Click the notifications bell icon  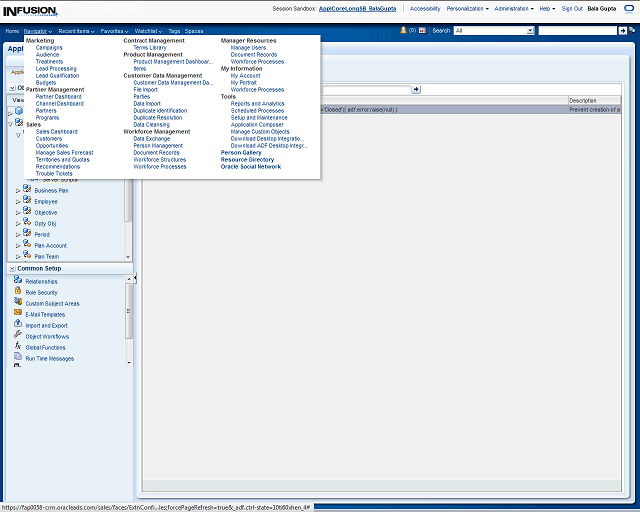[403, 31]
